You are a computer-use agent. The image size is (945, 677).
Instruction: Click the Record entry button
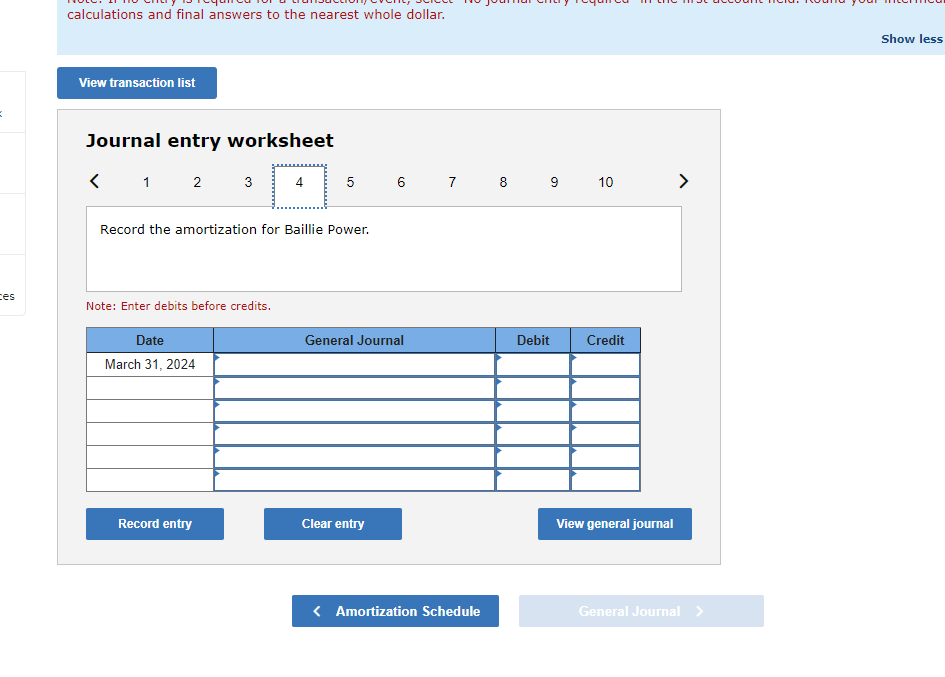(154, 523)
